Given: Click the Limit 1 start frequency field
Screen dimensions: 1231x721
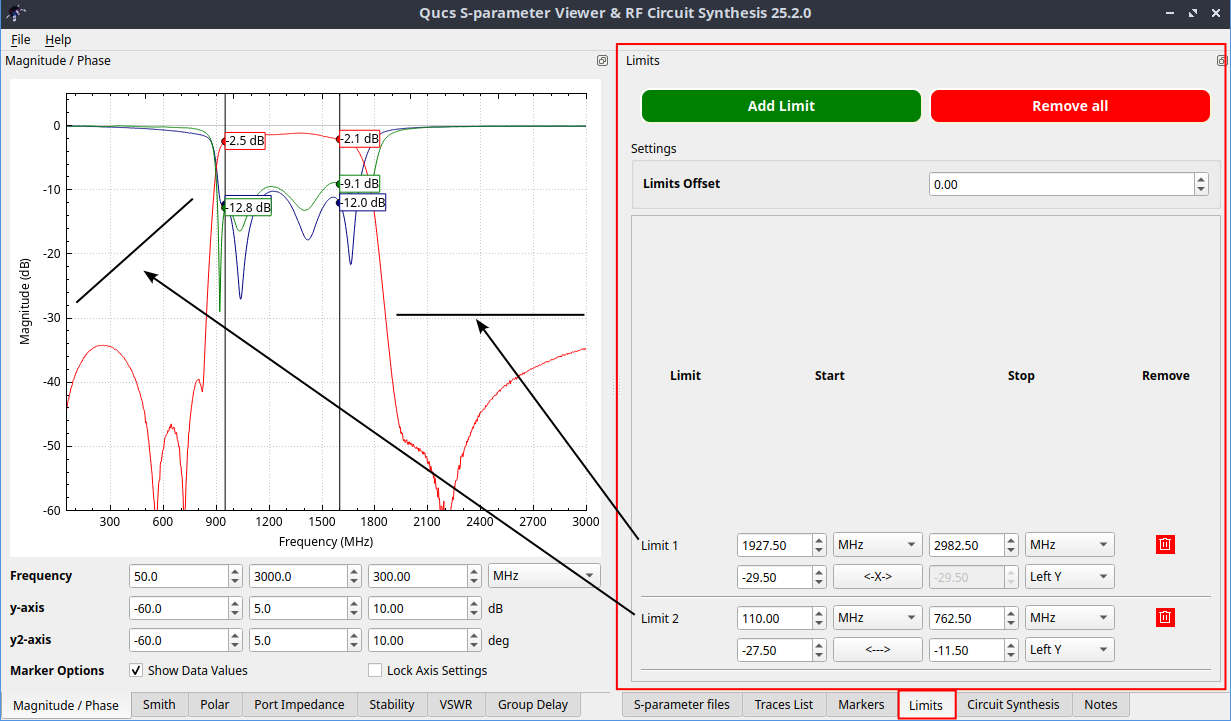Looking at the screenshot, I should tap(774, 545).
